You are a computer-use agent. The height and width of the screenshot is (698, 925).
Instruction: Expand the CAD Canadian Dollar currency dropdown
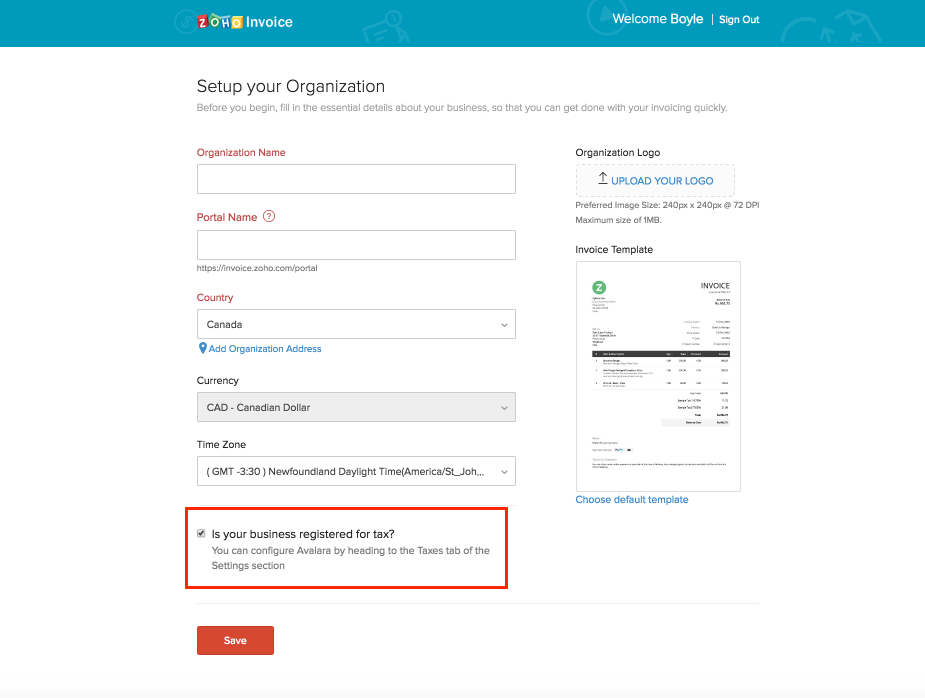(356, 407)
